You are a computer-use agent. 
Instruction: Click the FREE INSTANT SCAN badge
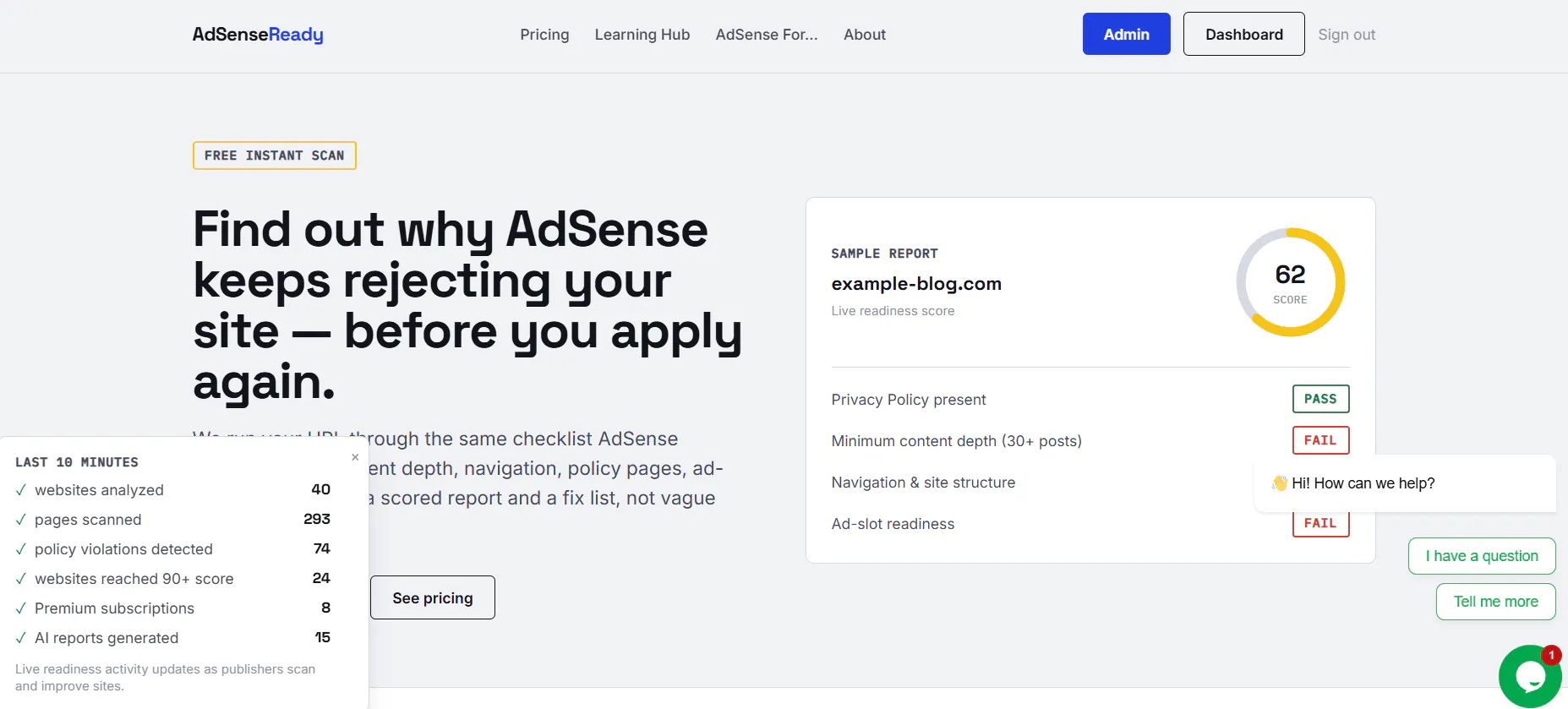coord(275,155)
